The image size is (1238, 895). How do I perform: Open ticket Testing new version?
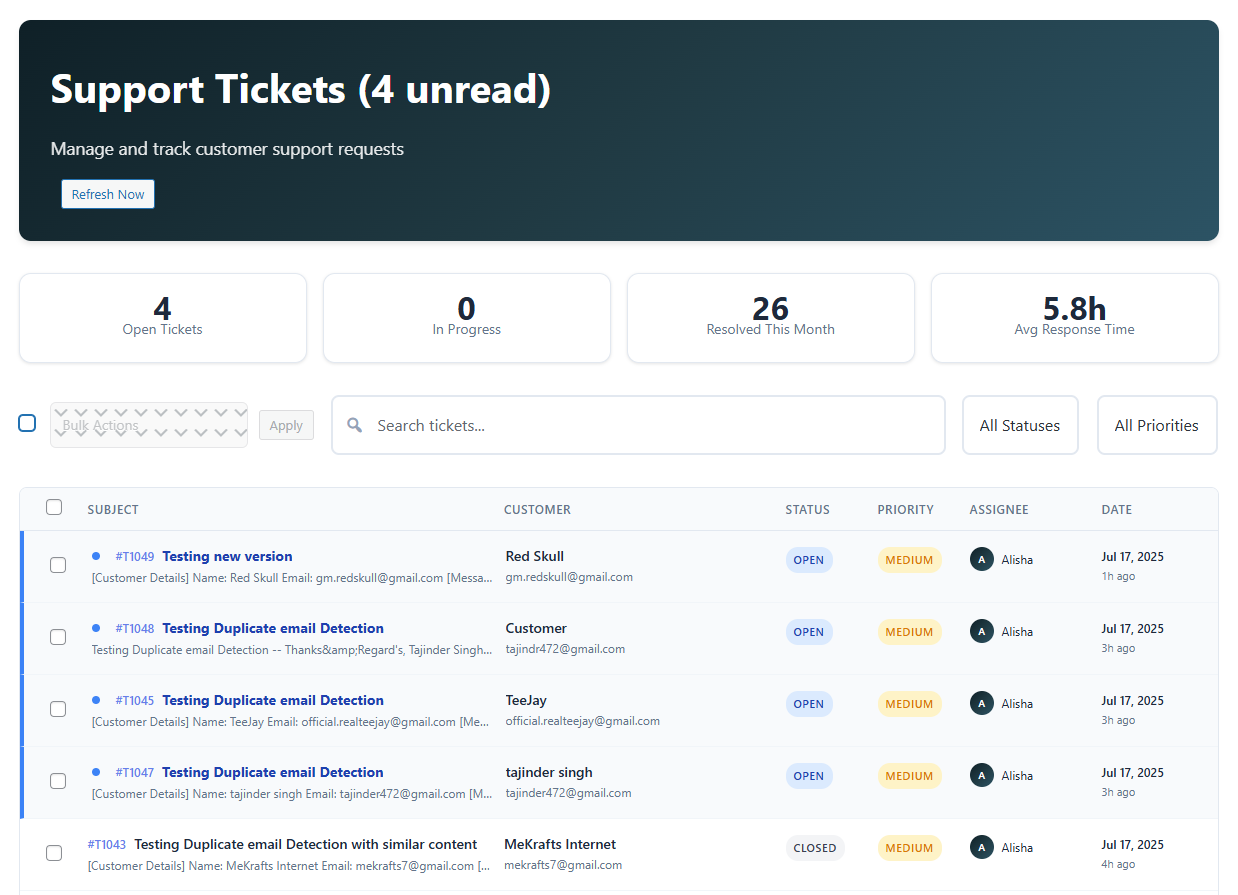[227, 556]
